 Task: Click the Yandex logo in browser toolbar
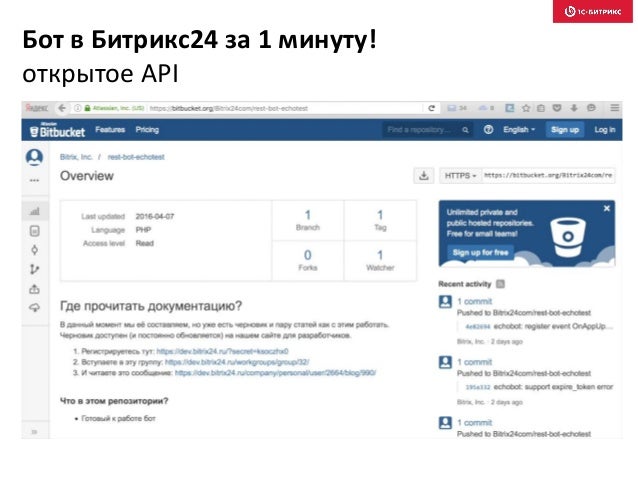(x=37, y=108)
